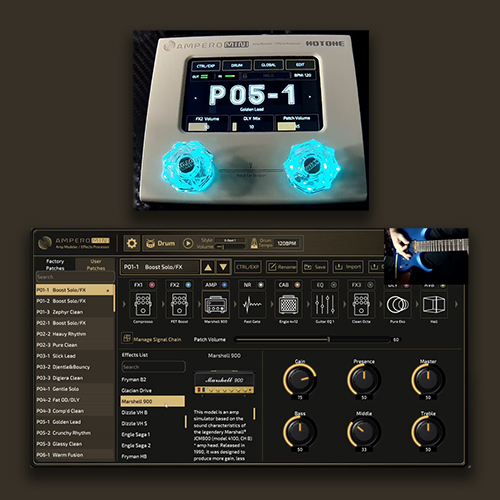Open the patch name selector P01-1 Boost Solo/FX
Image resolution: width=500 pixels, height=500 pixels.
point(160,267)
